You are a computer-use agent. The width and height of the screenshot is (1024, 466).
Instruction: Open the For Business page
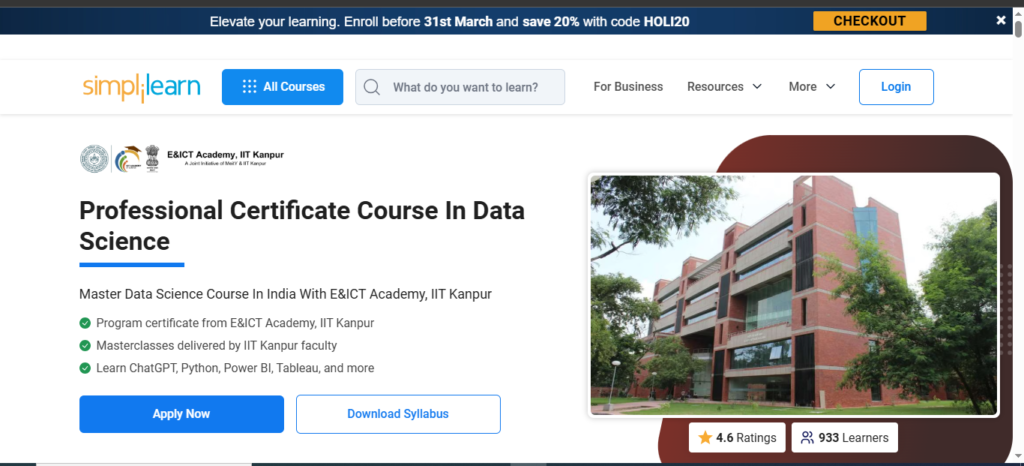(628, 87)
